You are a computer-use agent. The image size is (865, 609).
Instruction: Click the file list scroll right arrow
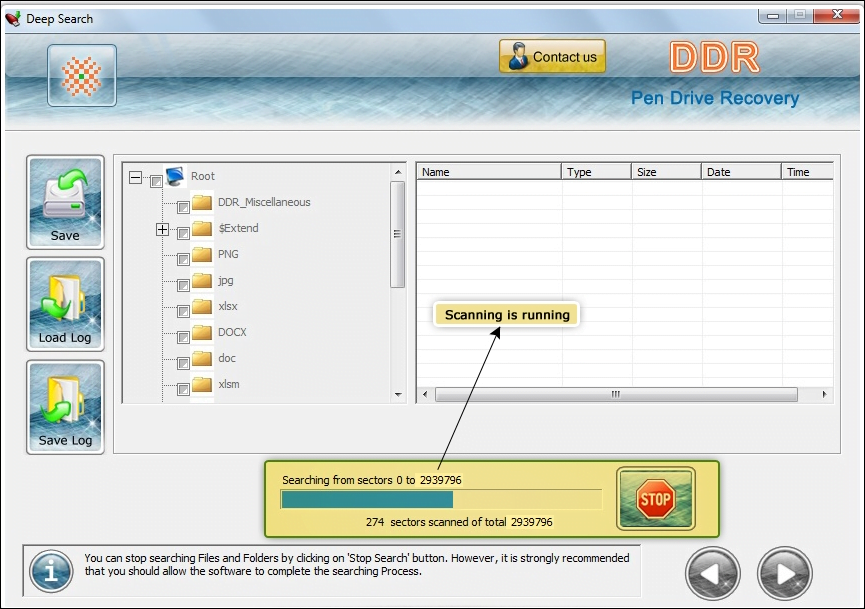[x=824, y=394]
